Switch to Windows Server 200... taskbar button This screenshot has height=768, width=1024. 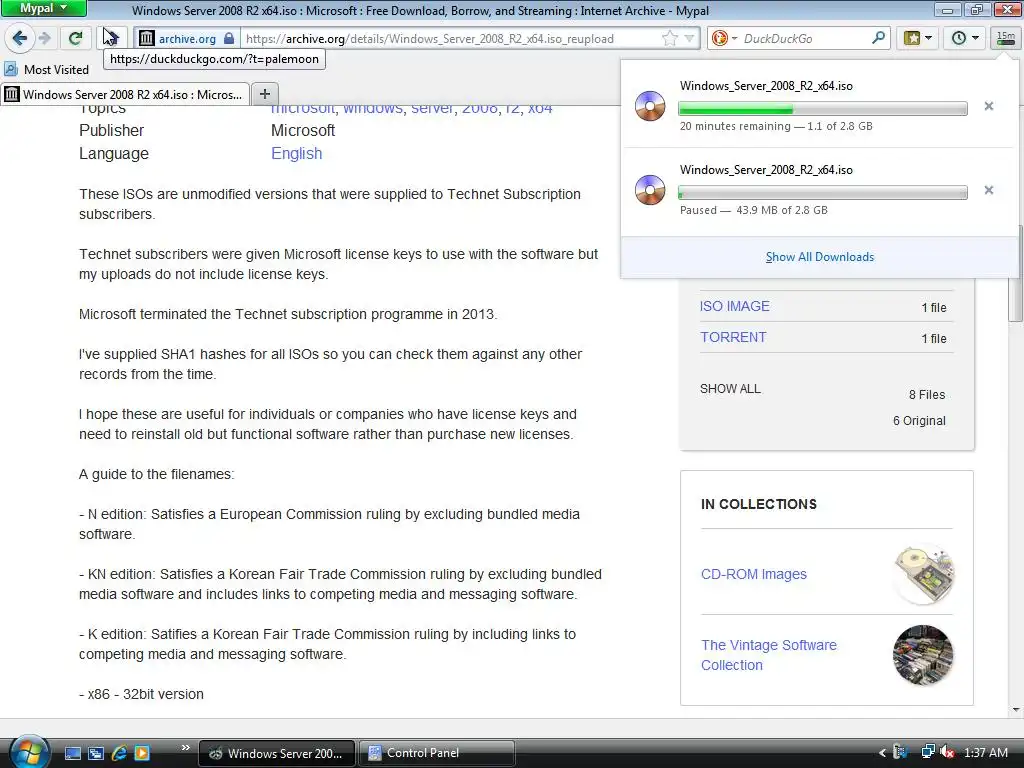276,753
